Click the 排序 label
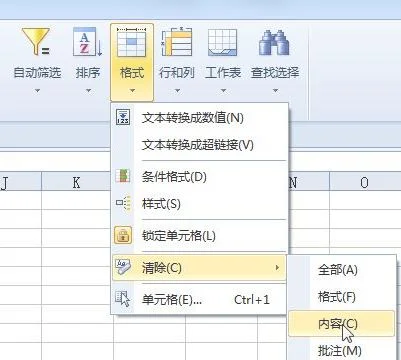 [88, 72]
